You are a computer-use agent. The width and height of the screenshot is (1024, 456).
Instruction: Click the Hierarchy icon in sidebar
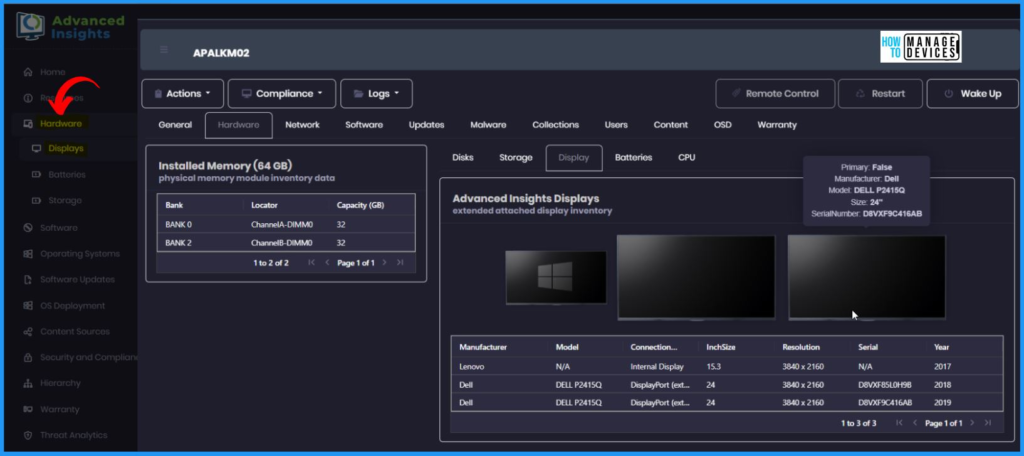click(x=27, y=383)
